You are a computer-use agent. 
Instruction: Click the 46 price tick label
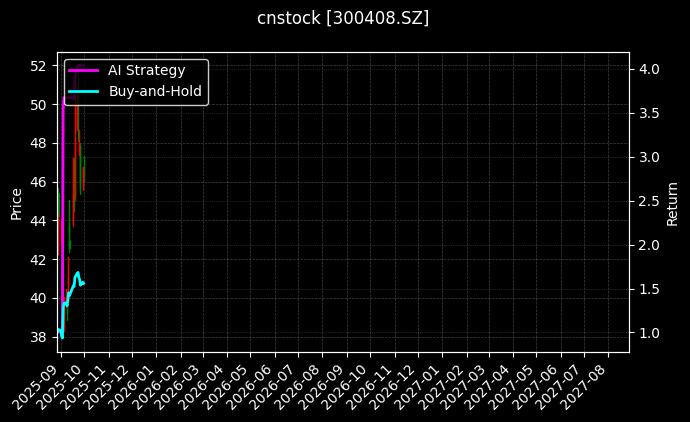tap(39, 182)
